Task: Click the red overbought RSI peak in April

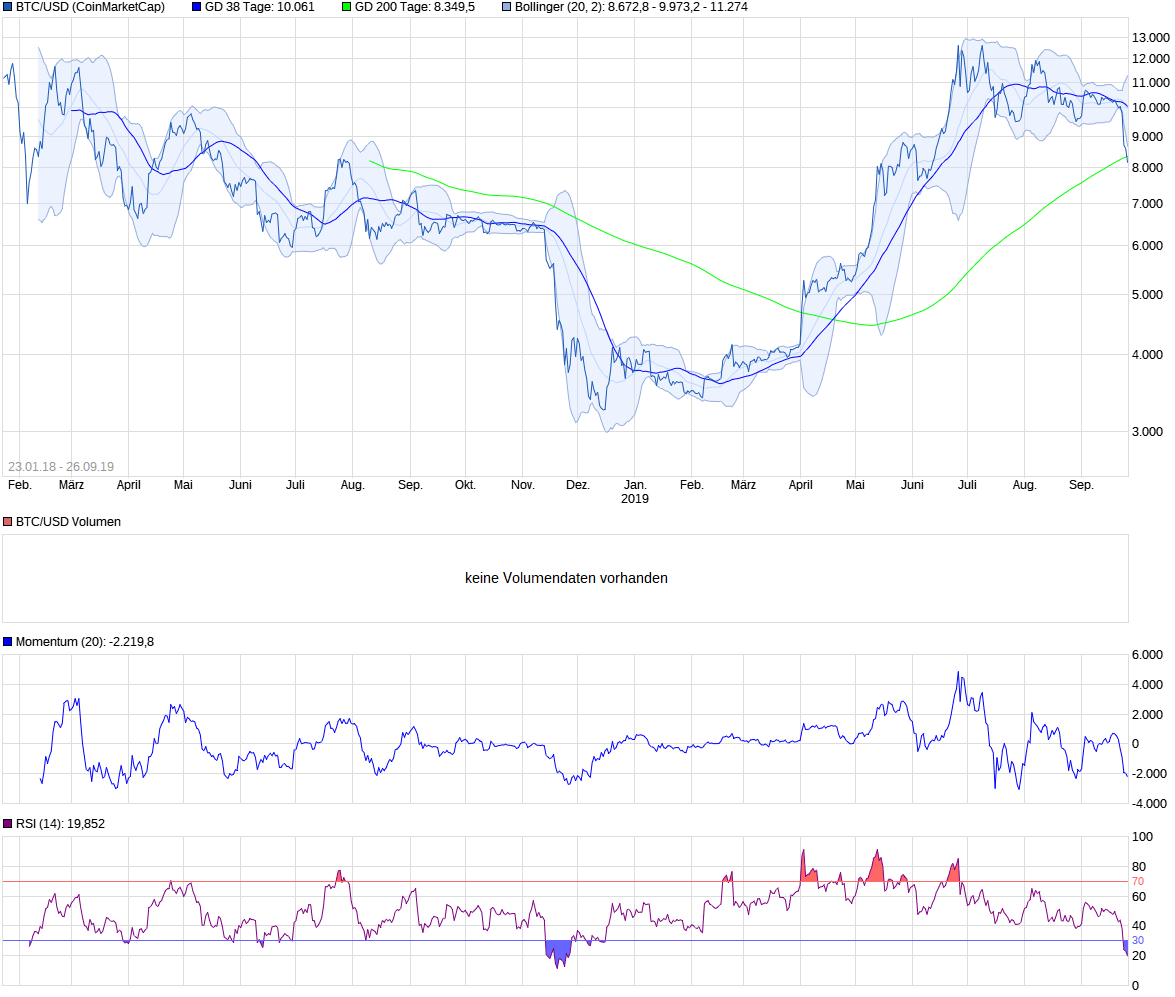Action: tap(808, 871)
